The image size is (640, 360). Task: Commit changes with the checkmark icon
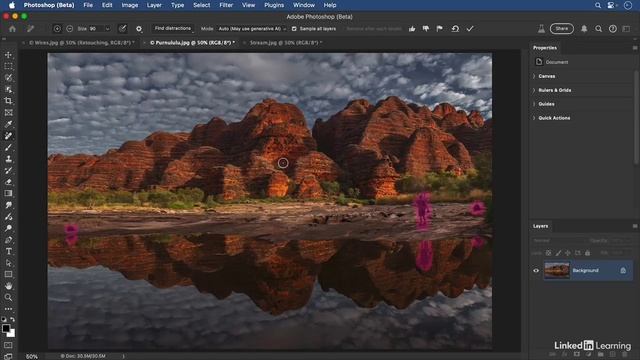coord(470,29)
